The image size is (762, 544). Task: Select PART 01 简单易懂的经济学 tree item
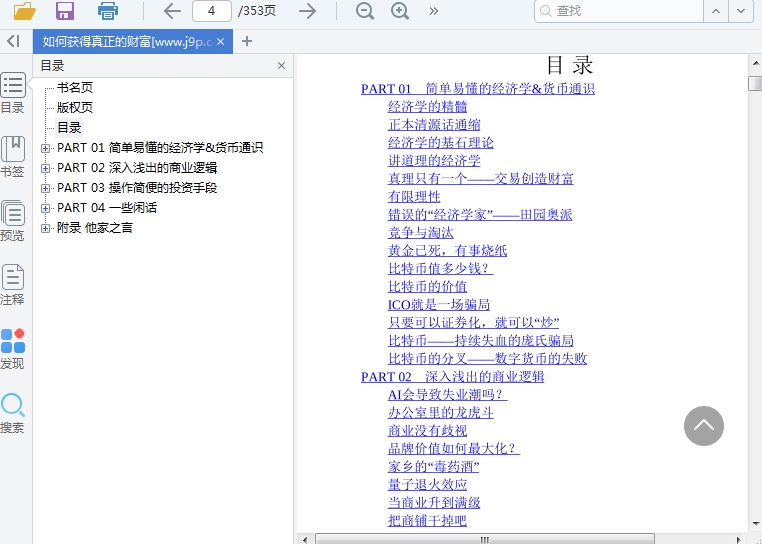tap(160, 148)
